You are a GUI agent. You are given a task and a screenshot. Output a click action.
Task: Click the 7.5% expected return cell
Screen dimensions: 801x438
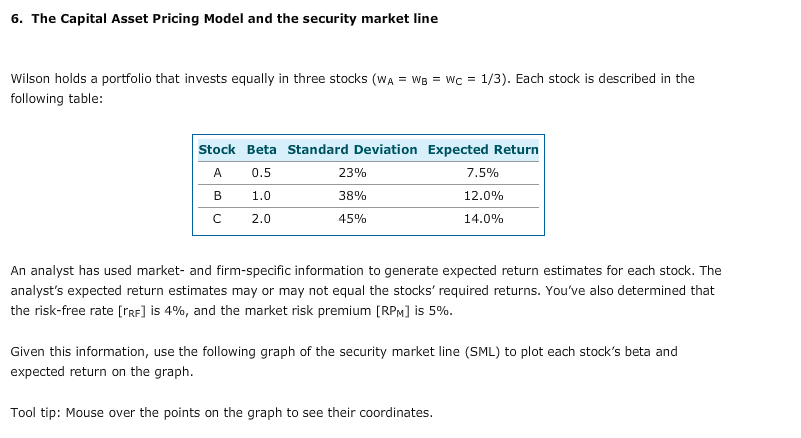(x=483, y=173)
